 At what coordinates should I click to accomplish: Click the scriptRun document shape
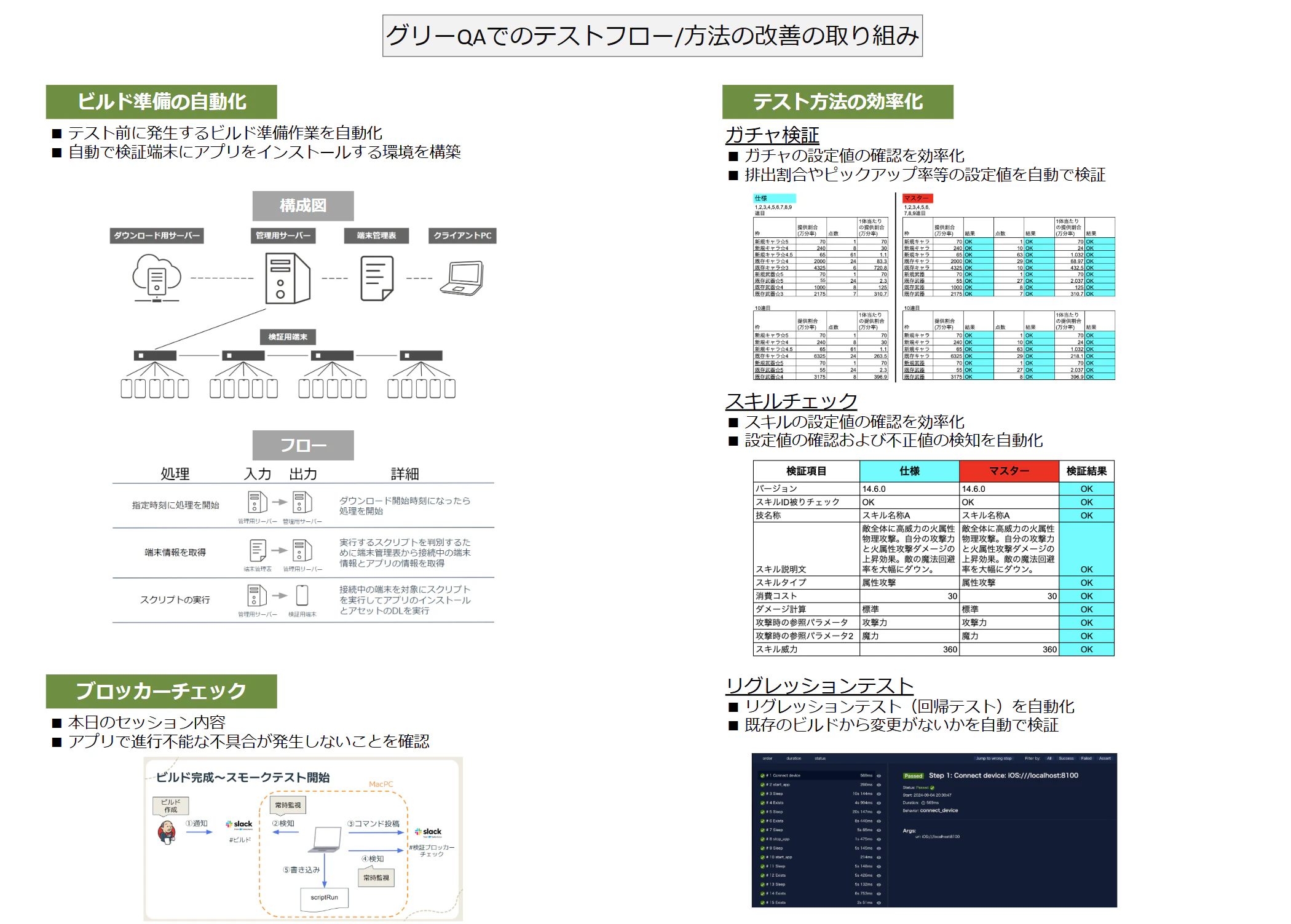pos(325,898)
